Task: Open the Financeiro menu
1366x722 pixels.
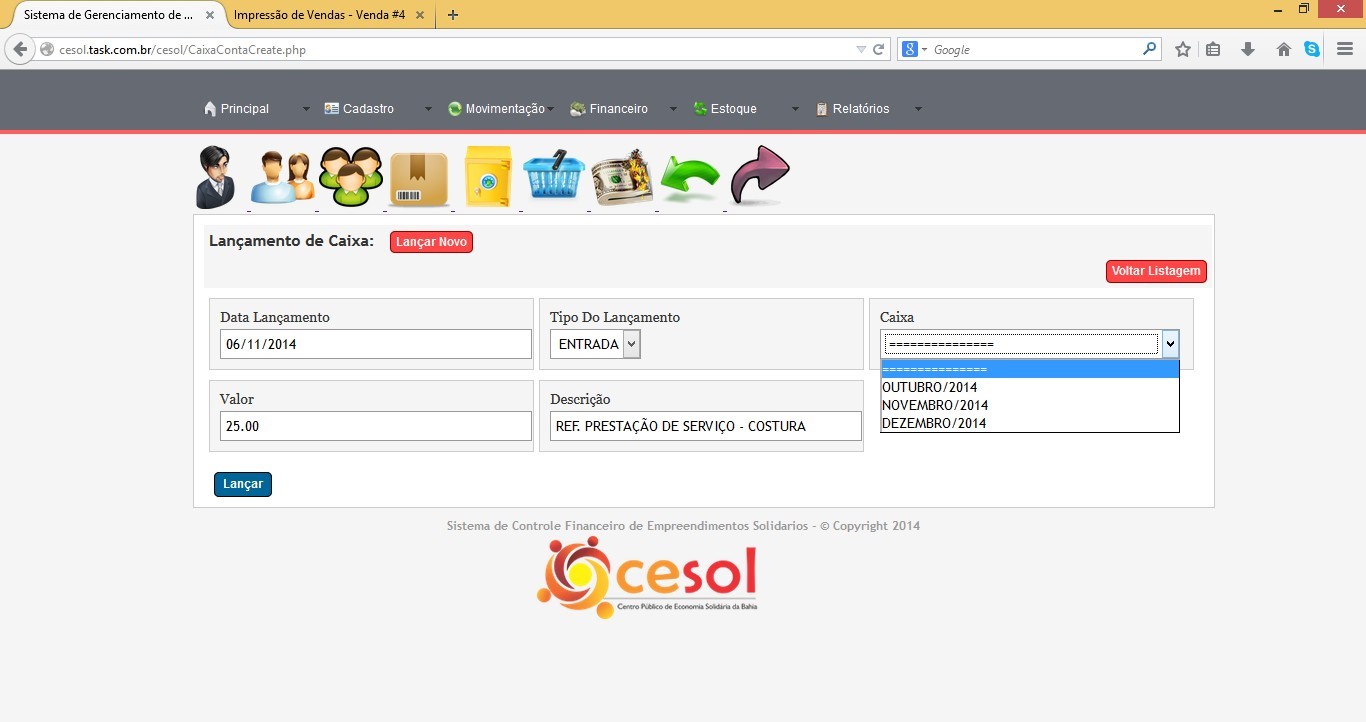Action: click(618, 109)
